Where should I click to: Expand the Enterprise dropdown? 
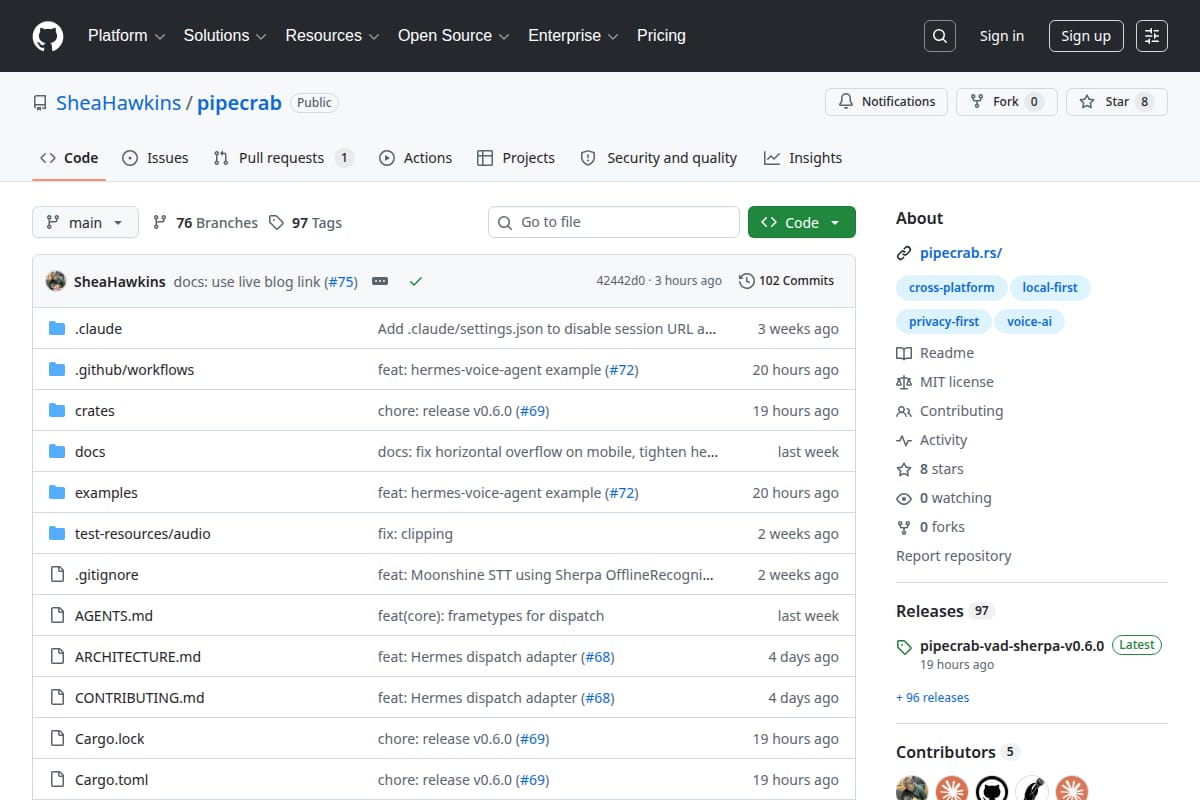[x=573, y=36]
